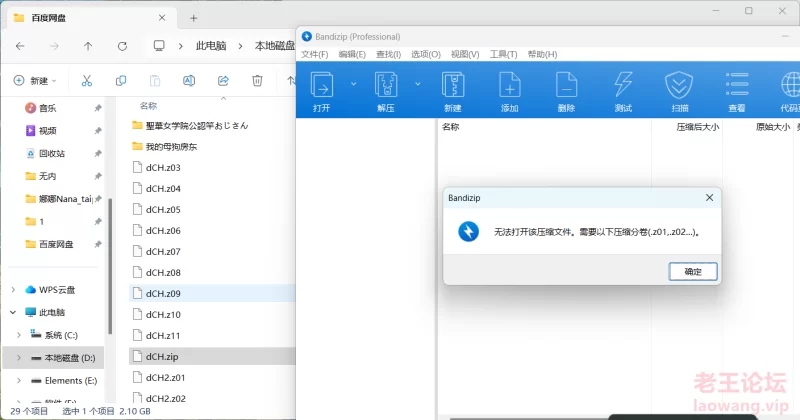Open Bandizip 视图(V) menu
The width and height of the screenshot is (800, 420).
[x=465, y=54]
